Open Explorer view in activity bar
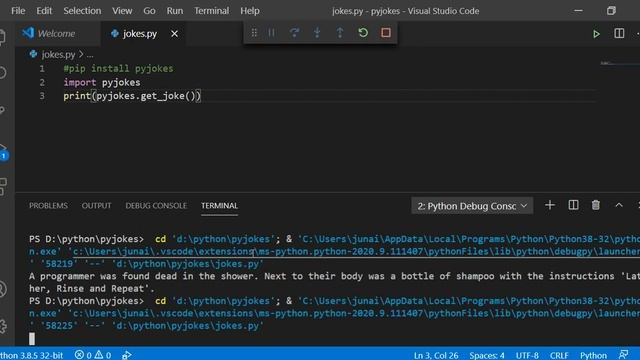 tap(3, 37)
